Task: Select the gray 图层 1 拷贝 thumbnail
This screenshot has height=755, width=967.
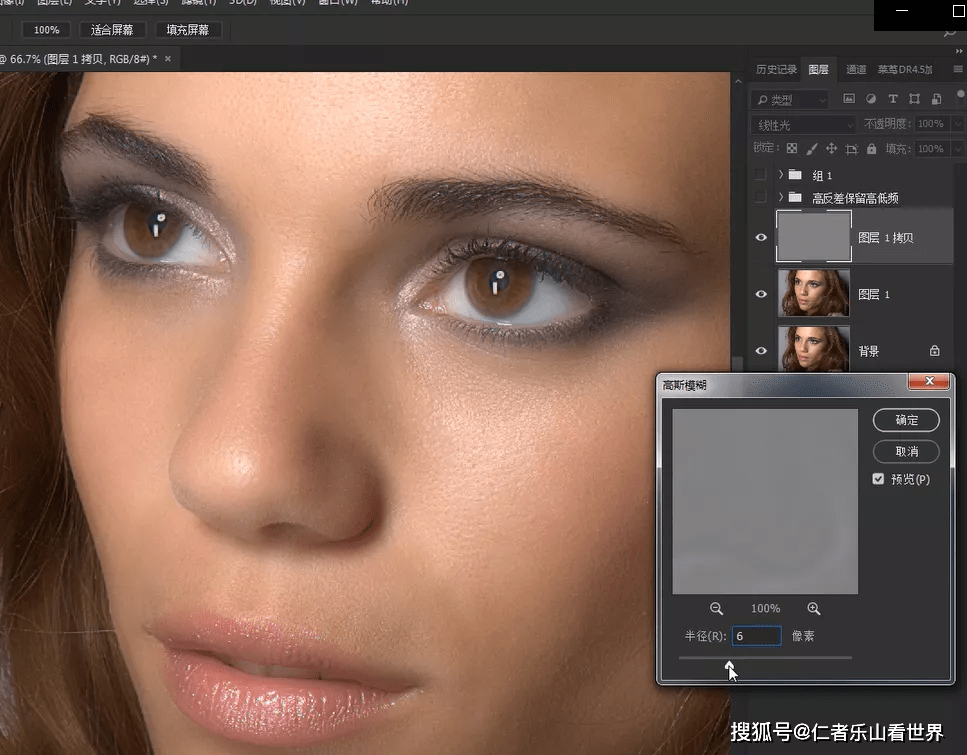Action: coord(814,236)
